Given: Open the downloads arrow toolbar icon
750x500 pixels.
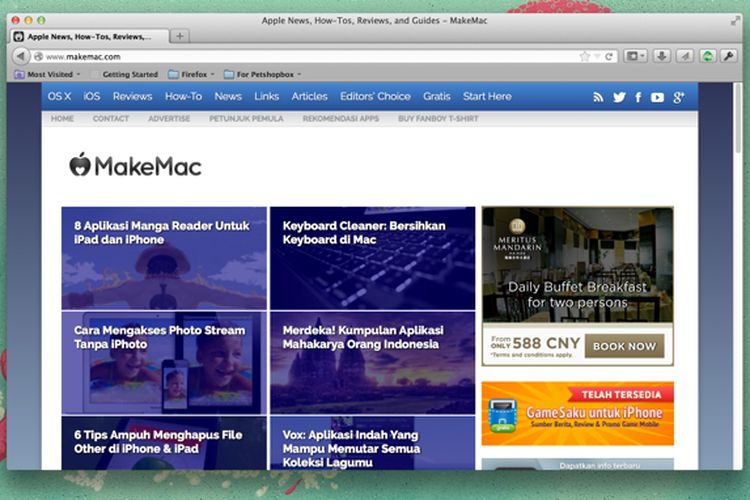Looking at the screenshot, I should coord(662,56).
